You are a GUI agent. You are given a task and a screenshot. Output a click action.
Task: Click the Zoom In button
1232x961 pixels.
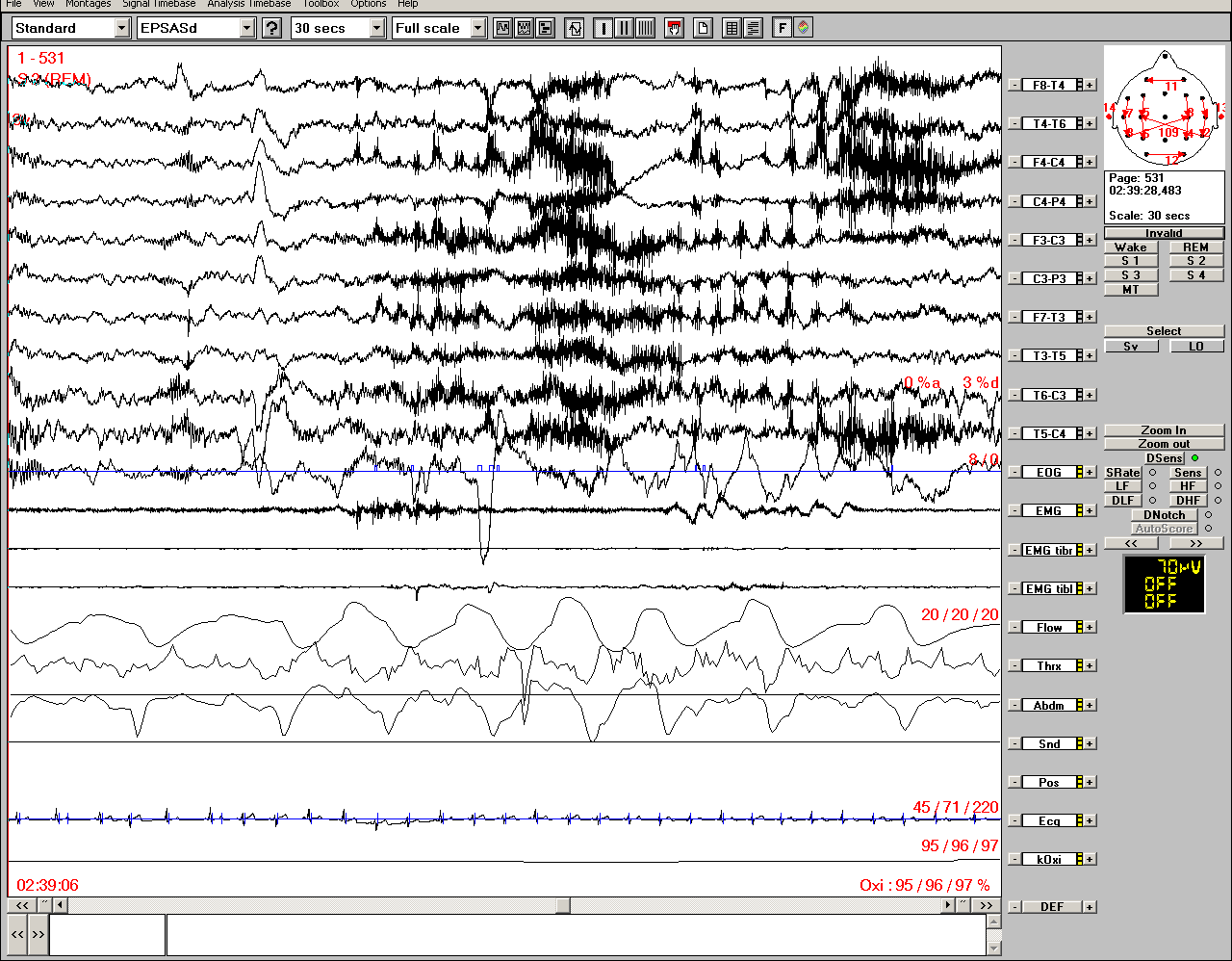[x=1164, y=430]
